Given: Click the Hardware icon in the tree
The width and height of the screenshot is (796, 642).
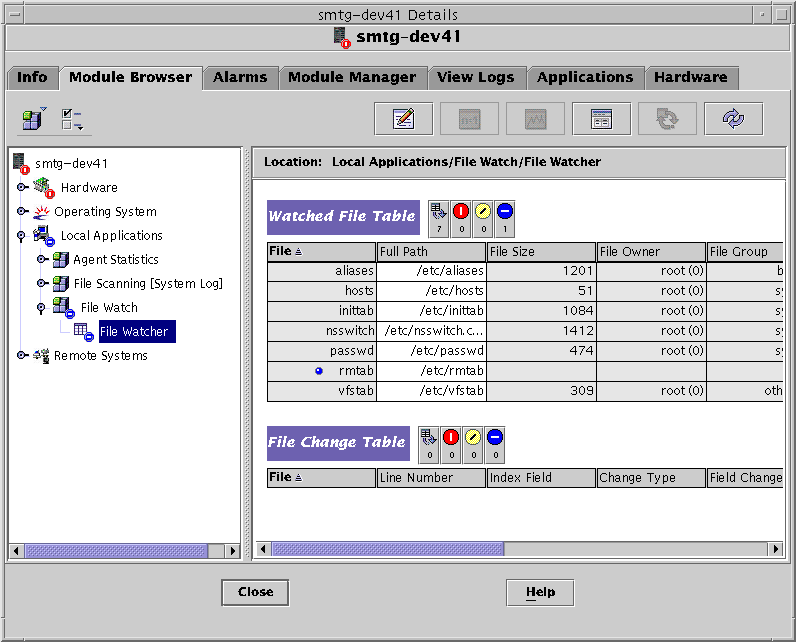Looking at the screenshot, I should pyautogui.click(x=44, y=187).
